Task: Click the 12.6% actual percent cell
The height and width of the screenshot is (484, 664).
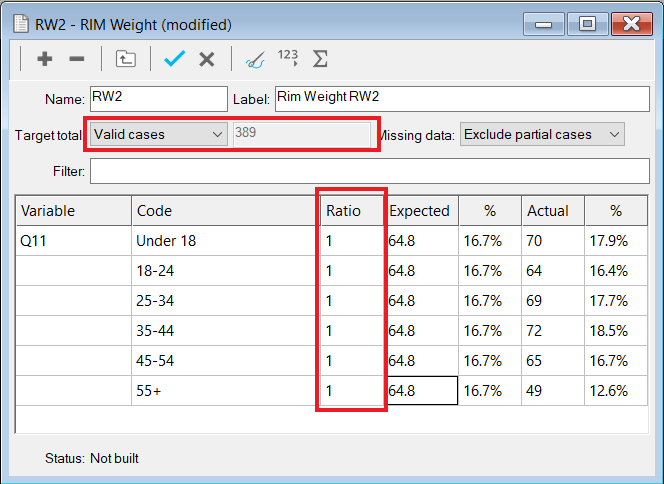Action: [616, 390]
